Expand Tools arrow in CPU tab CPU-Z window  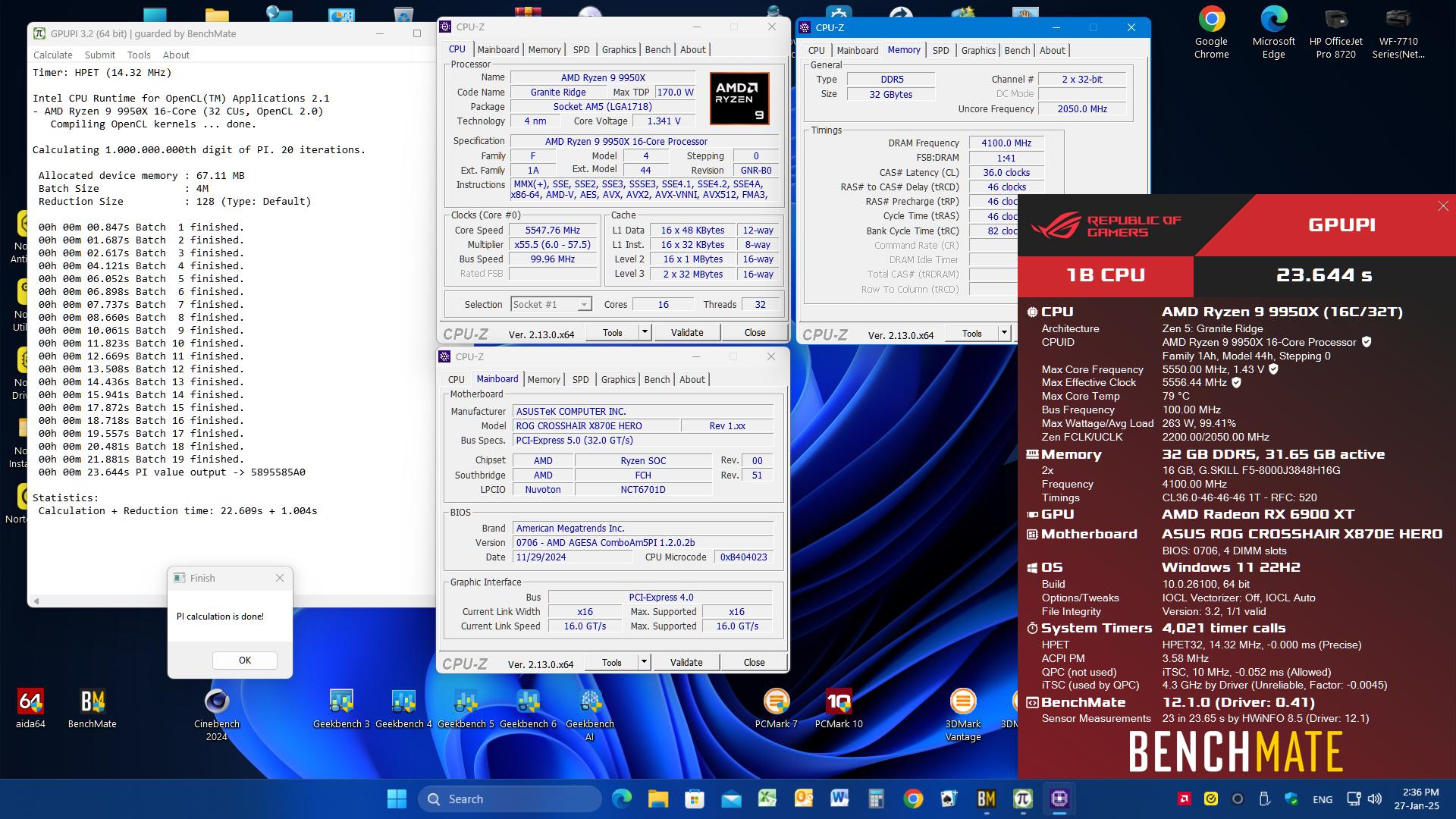click(644, 332)
